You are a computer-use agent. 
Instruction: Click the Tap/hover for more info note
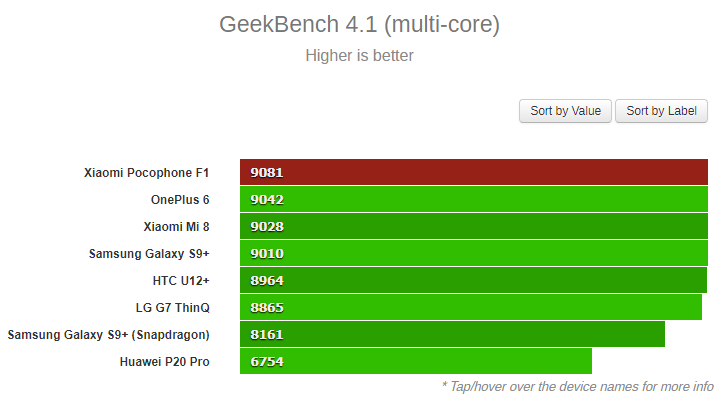click(x=578, y=386)
